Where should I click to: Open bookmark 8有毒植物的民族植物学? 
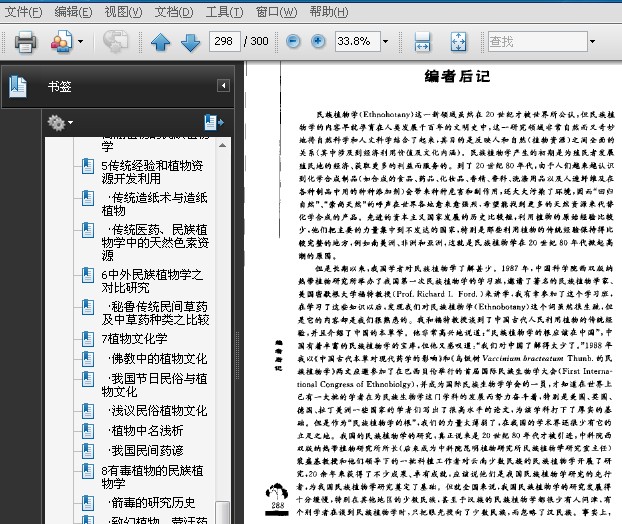point(152,477)
